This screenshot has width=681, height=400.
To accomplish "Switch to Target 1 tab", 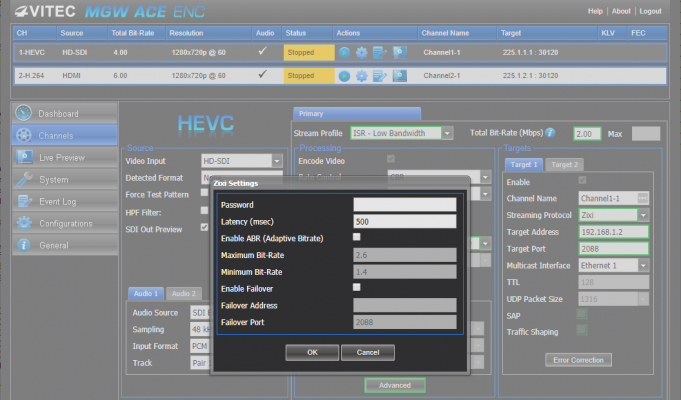I will point(524,165).
